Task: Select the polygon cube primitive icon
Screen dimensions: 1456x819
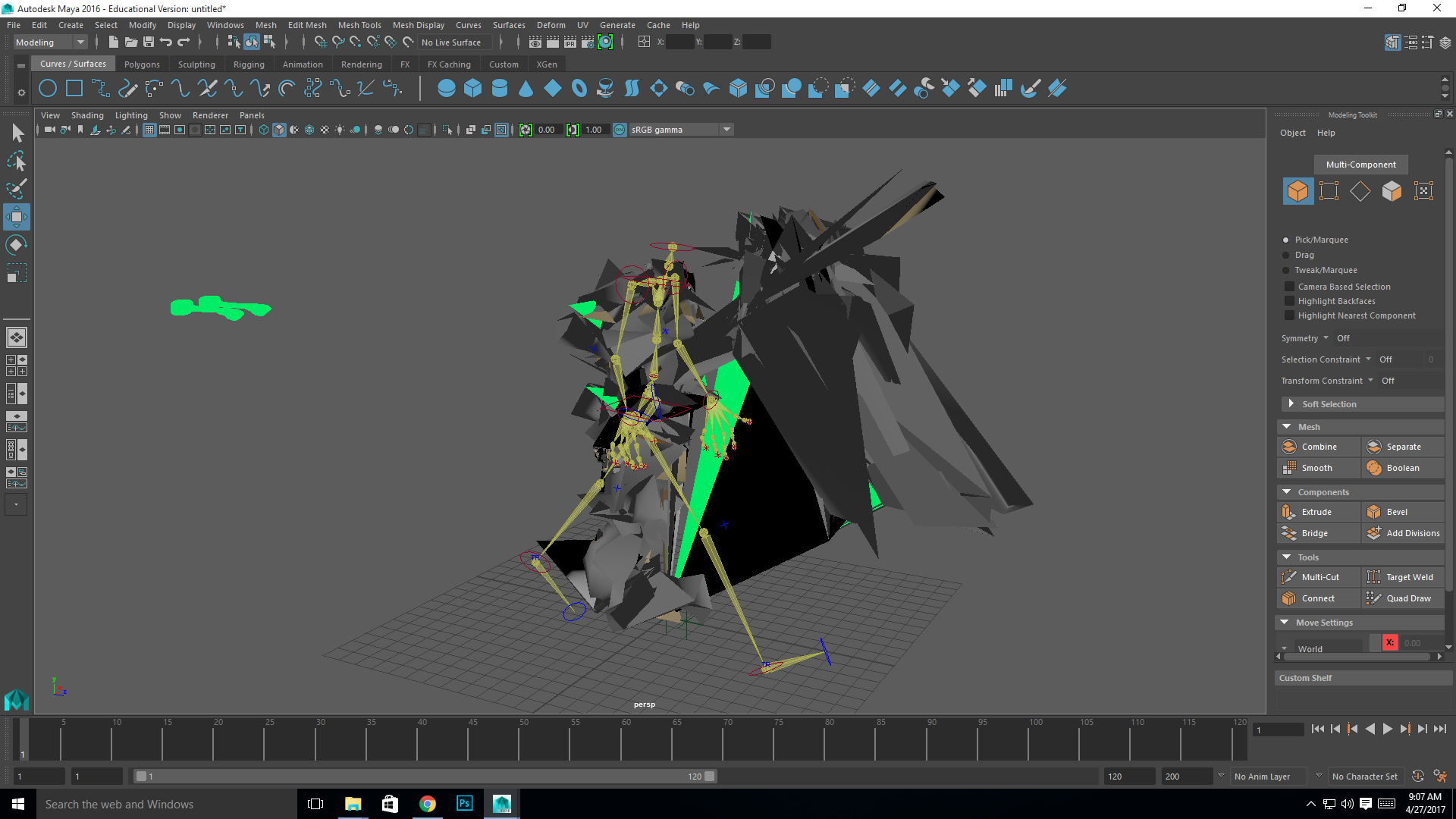Action: coord(472,88)
